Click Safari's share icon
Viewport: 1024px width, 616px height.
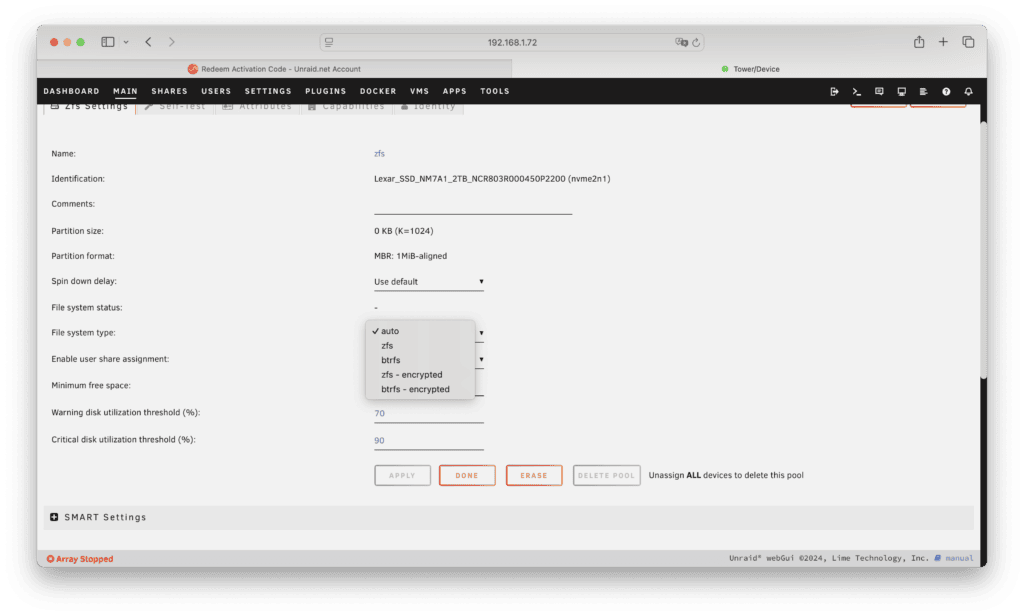(918, 42)
